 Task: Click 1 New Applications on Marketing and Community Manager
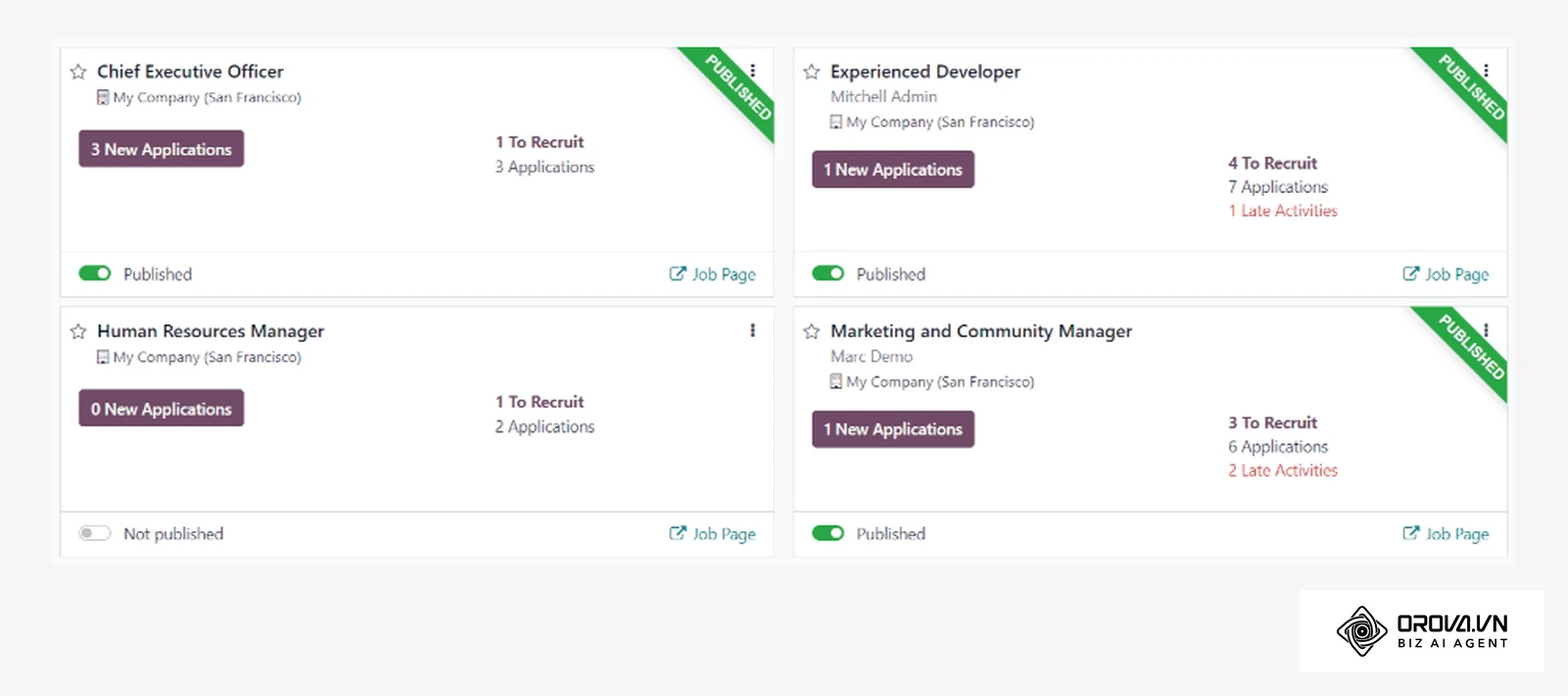893,429
